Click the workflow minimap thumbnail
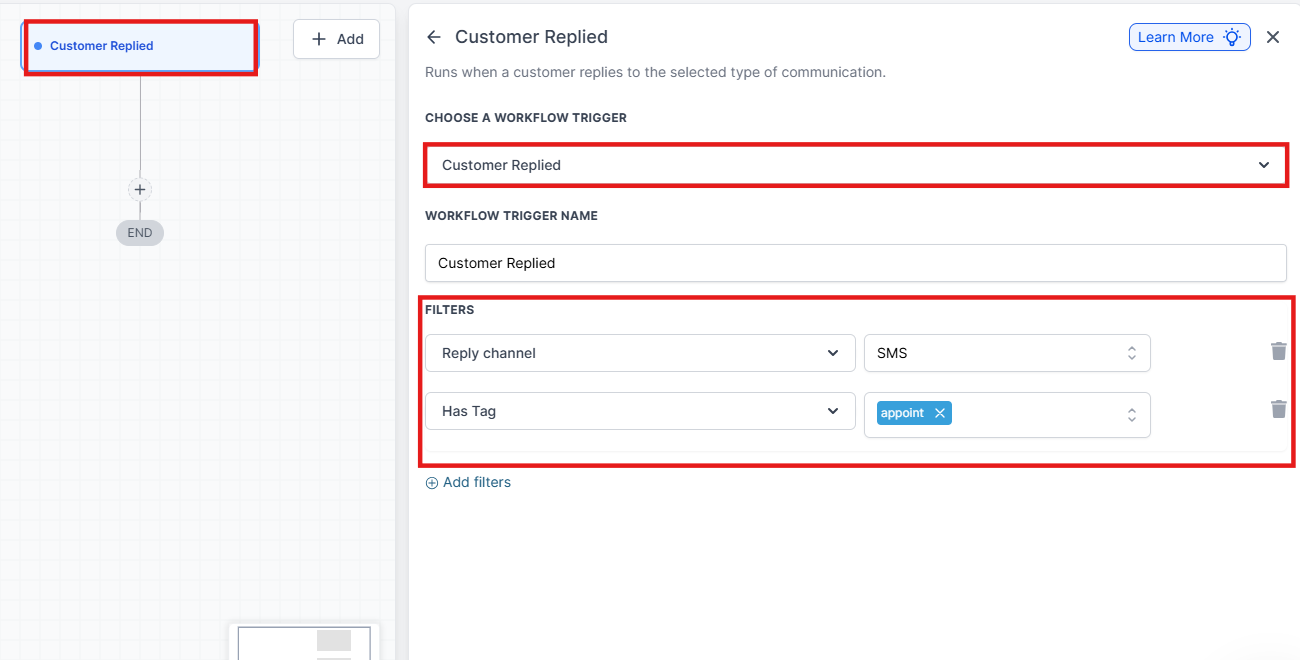Screen dimensions: 1300x660 (304, 642)
